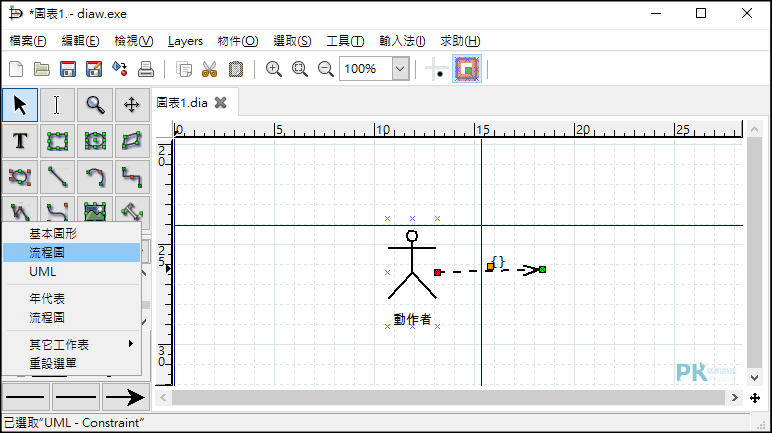
Task: Click the Paste clipboard icon
Action: pos(236,69)
